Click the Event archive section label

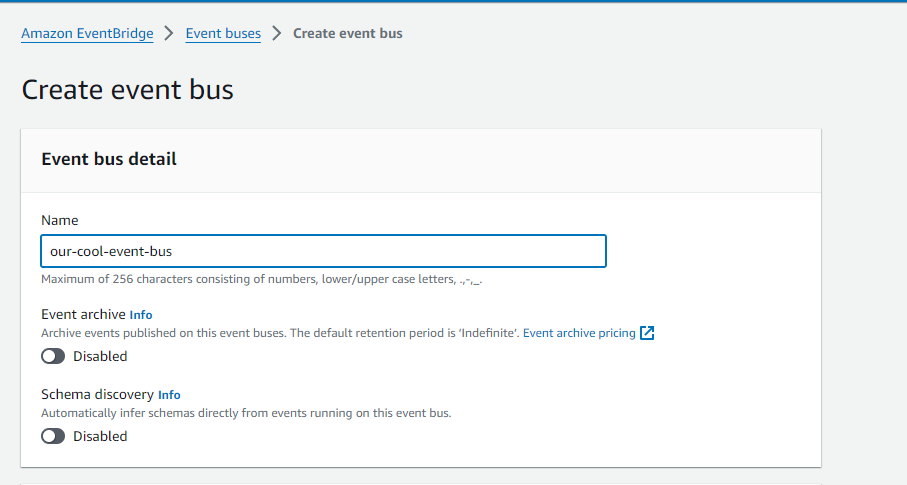(83, 314)
